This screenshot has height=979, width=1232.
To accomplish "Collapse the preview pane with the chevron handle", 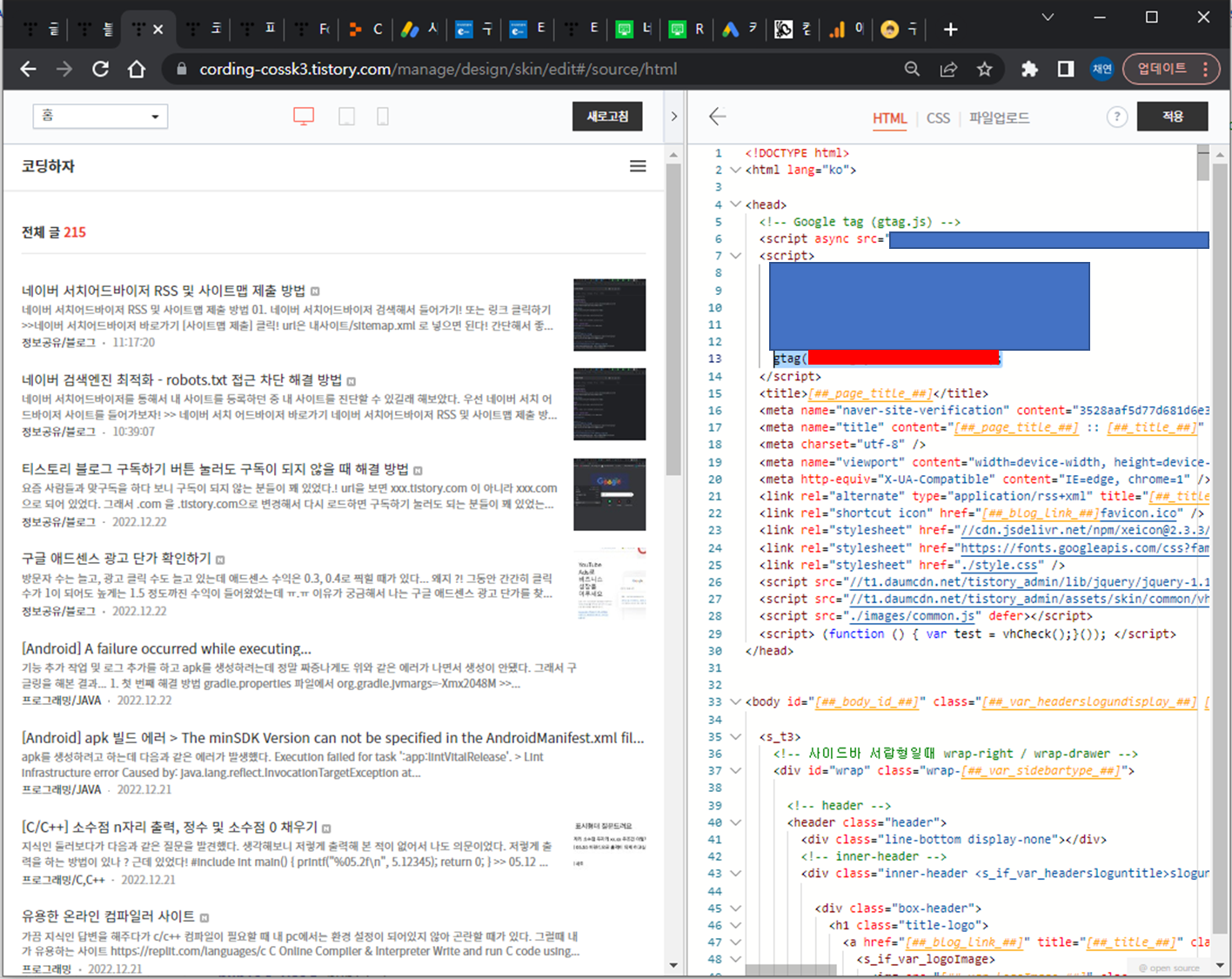I will pyautogui.click(x=673, y=117).
